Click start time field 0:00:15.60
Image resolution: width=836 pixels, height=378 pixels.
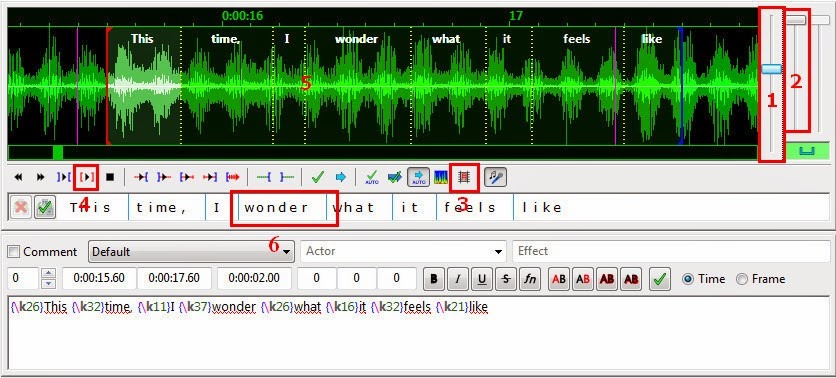(x=99, y=279)
